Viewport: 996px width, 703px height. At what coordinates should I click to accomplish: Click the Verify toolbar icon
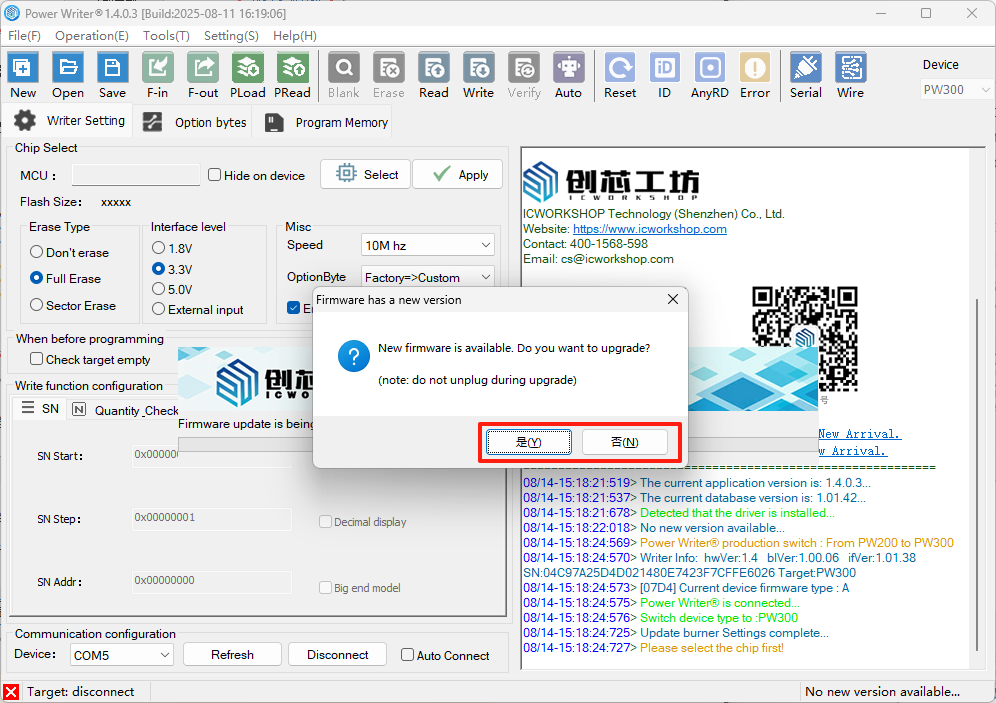524,75
